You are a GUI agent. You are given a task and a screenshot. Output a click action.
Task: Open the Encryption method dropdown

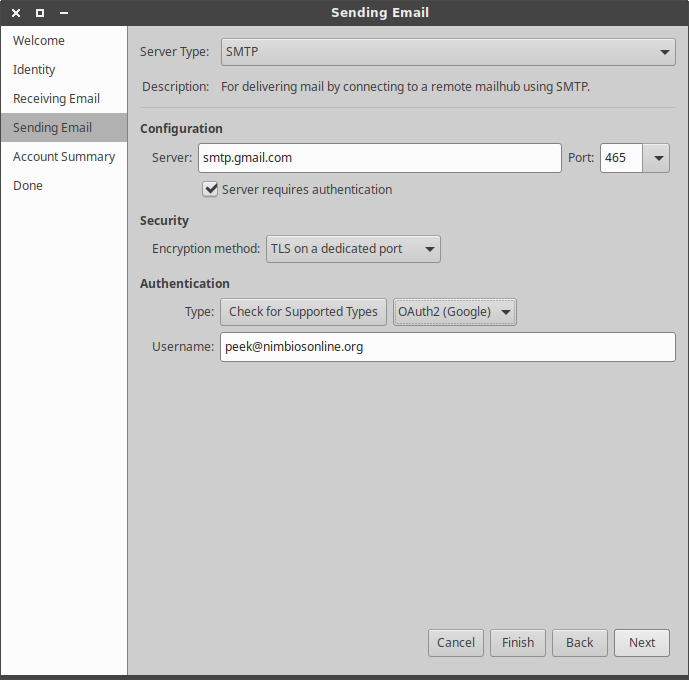pos(353,249)
